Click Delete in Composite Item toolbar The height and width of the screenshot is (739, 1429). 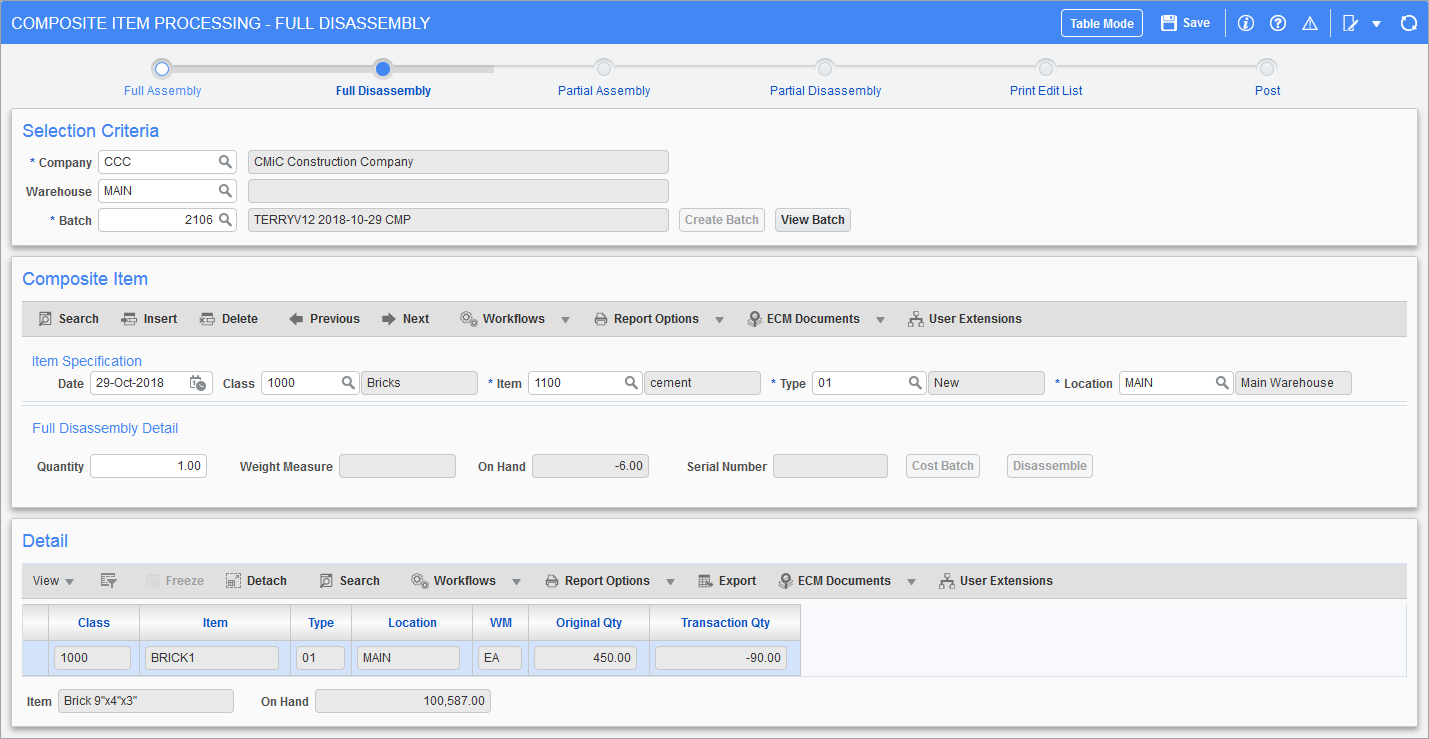[228, 319]
